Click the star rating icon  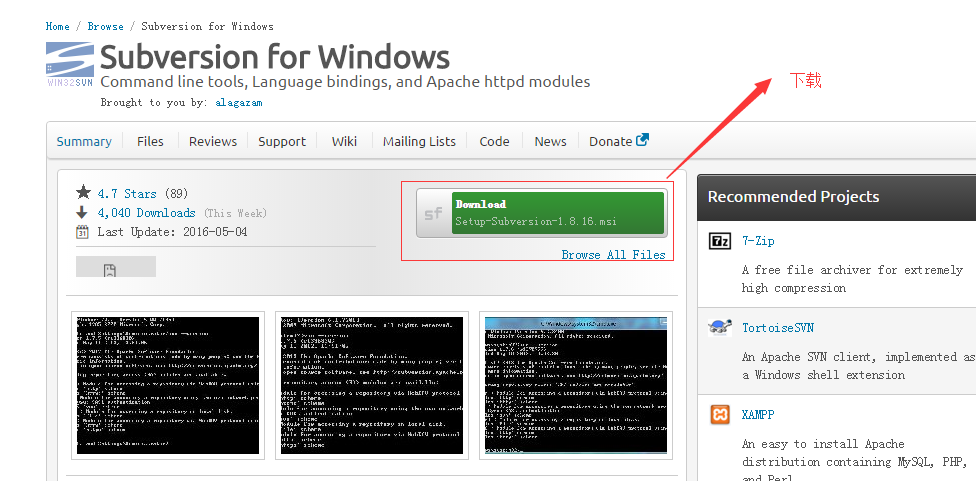83,193
